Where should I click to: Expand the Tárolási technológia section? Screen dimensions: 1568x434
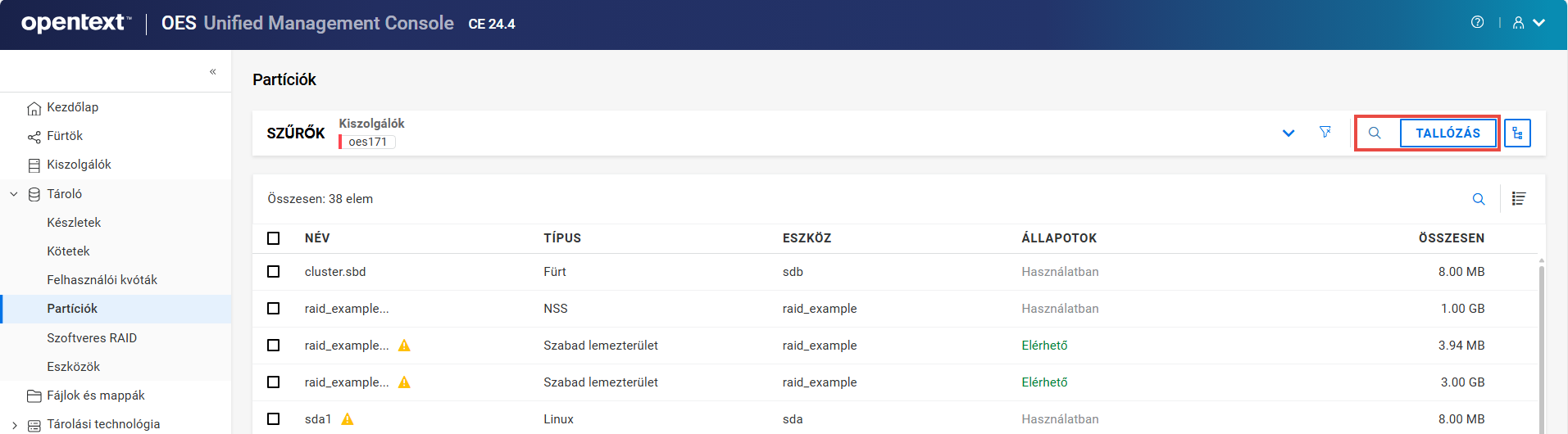click(x=14, y=425)
